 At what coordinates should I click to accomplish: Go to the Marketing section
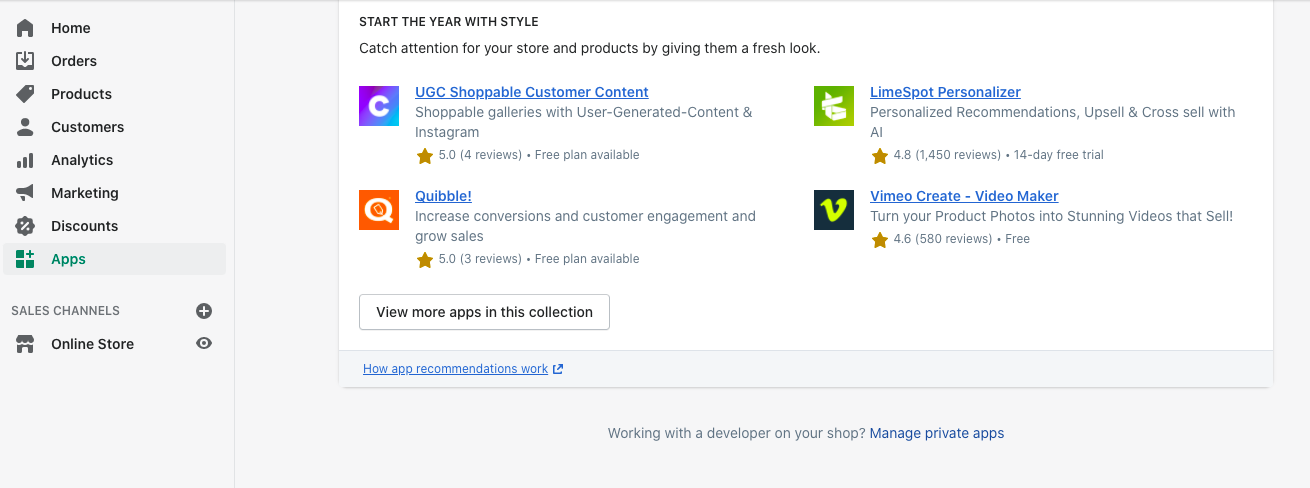click(85, 193)
